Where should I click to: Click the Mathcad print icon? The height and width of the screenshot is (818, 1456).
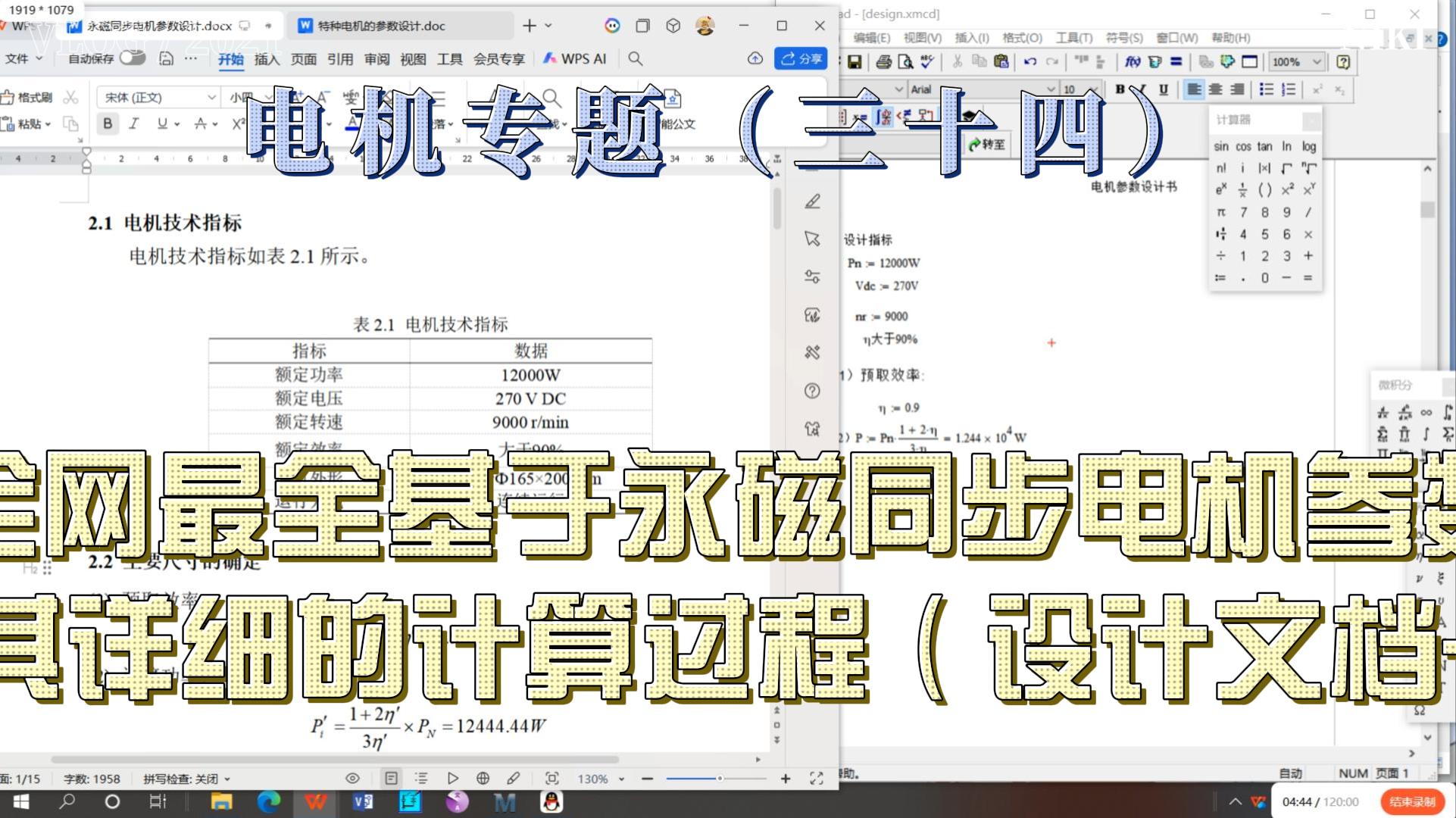(x=883, y=61)
